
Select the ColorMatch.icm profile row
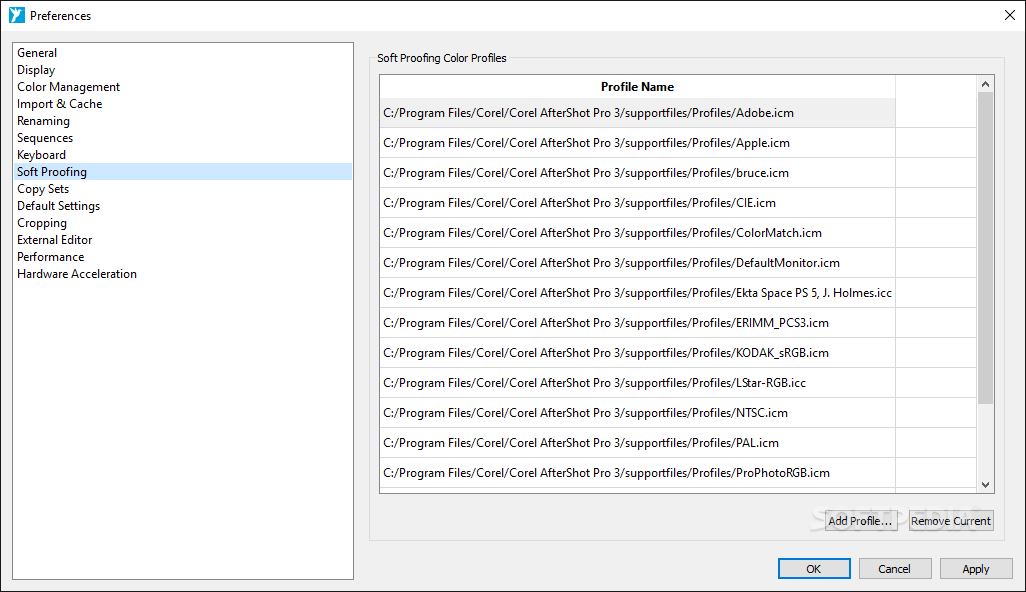(637, 234)
